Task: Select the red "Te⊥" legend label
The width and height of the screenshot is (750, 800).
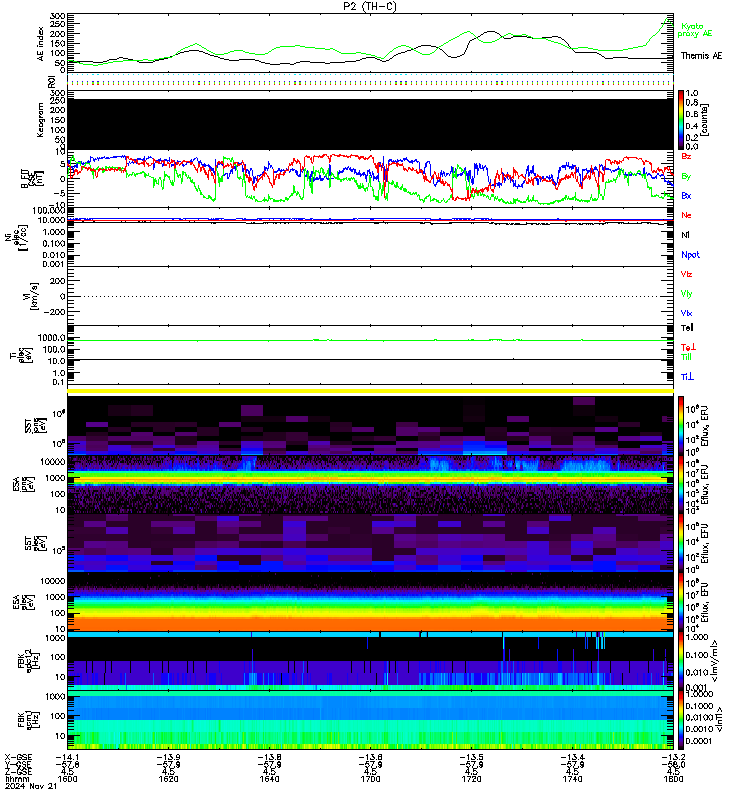Action: [688, 347]
